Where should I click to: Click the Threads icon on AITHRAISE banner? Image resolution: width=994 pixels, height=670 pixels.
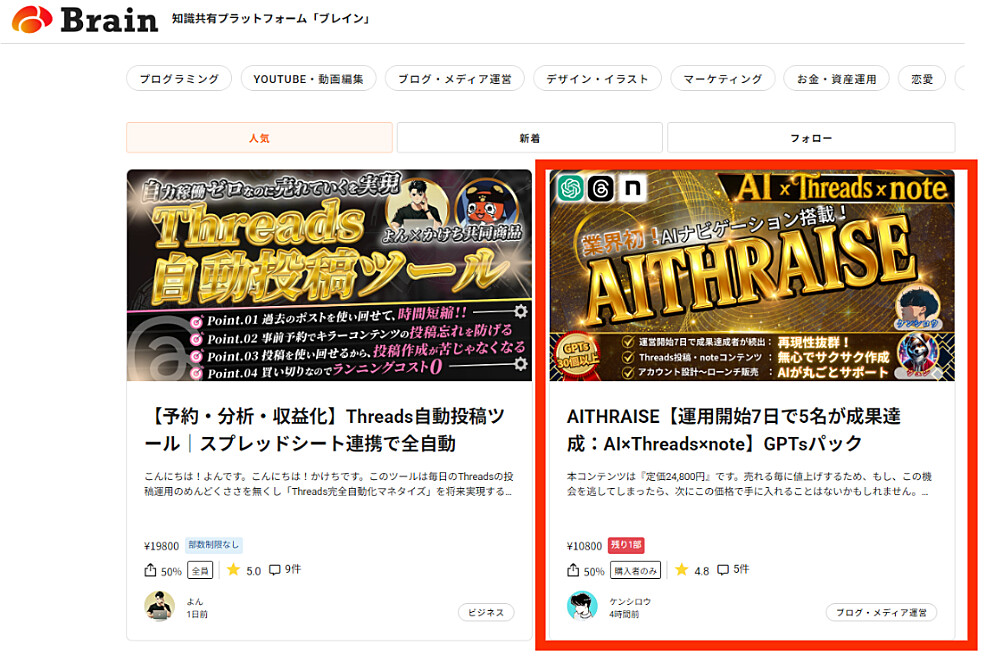601,188
